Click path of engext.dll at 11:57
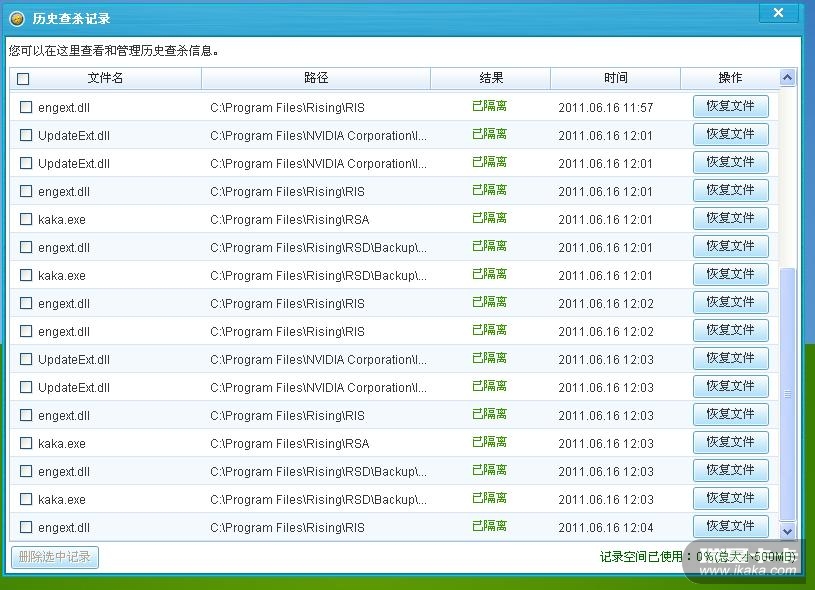 [x=287, y=108]
